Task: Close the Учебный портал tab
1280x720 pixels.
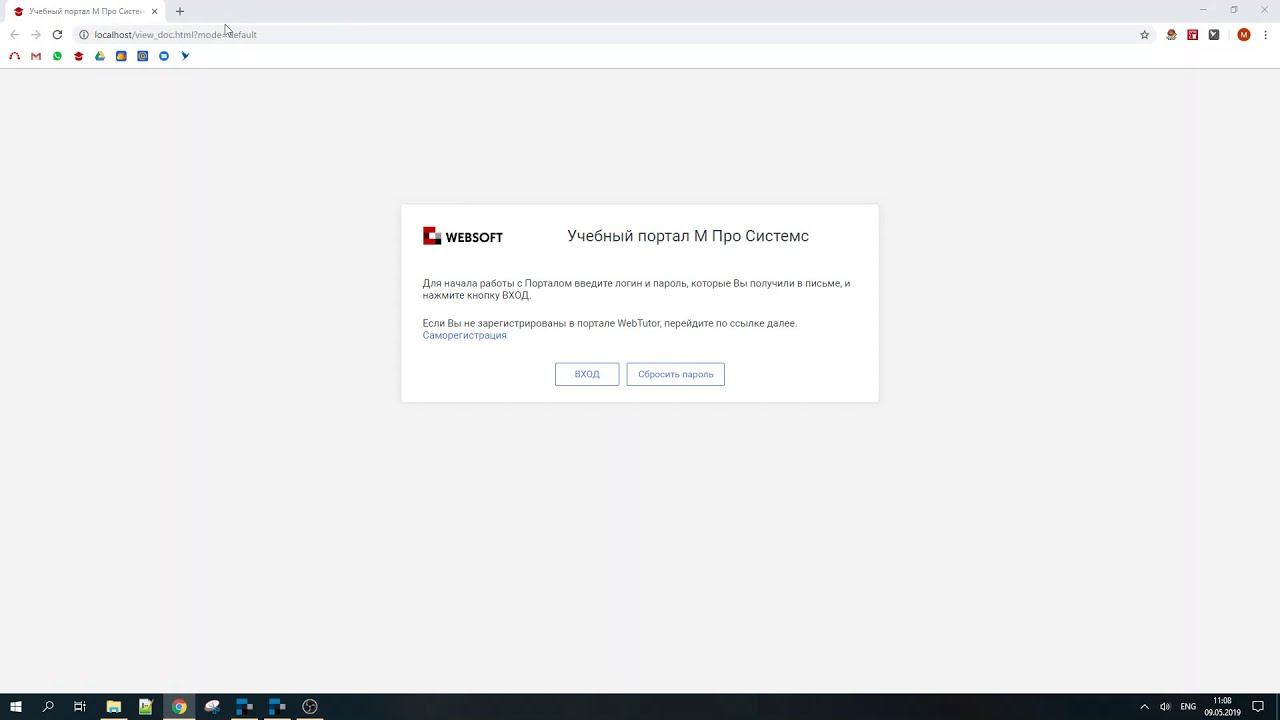Action: pos(154,11)
